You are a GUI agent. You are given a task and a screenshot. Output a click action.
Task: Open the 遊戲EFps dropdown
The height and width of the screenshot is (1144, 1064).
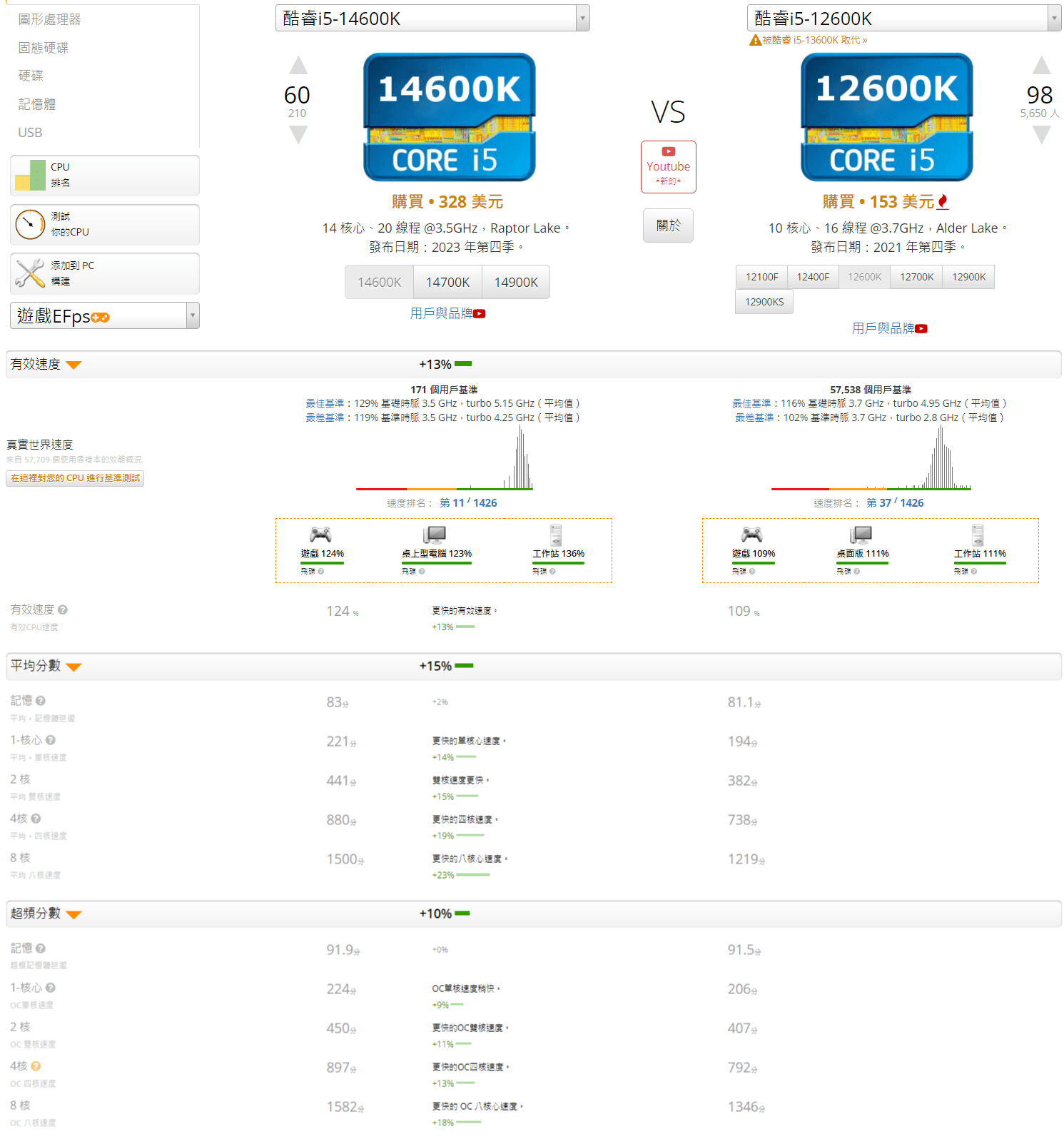[x=105, y=315]
